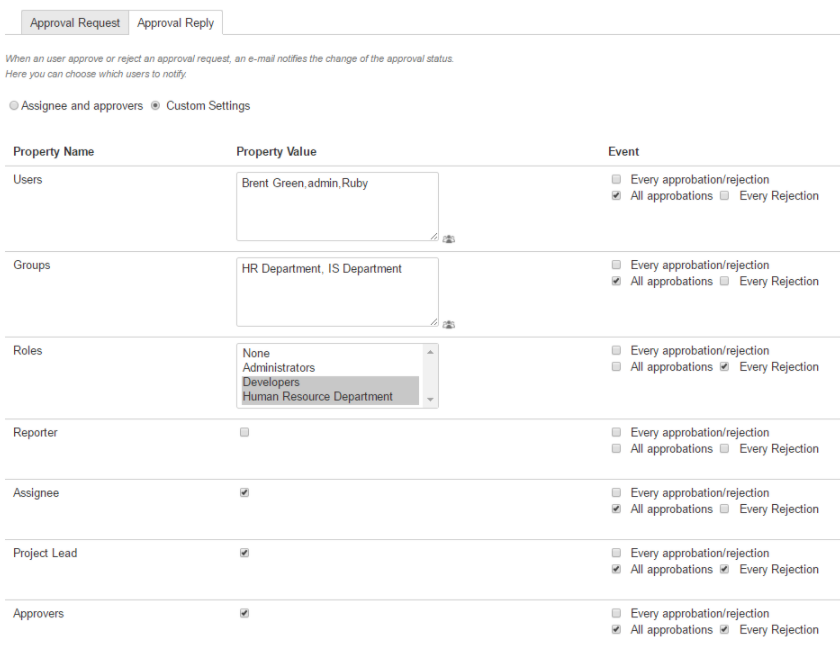Image resolution: width=840 pixels, height=647 pixels.
Task: Select 'Assignee and approvers' radio option
Action: point(13,106)
